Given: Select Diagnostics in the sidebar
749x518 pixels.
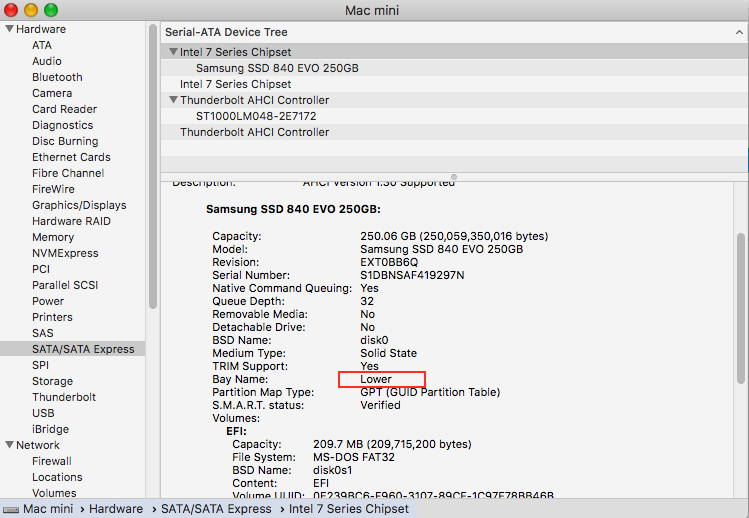Looking at the screenshot, I should [63, 125].
